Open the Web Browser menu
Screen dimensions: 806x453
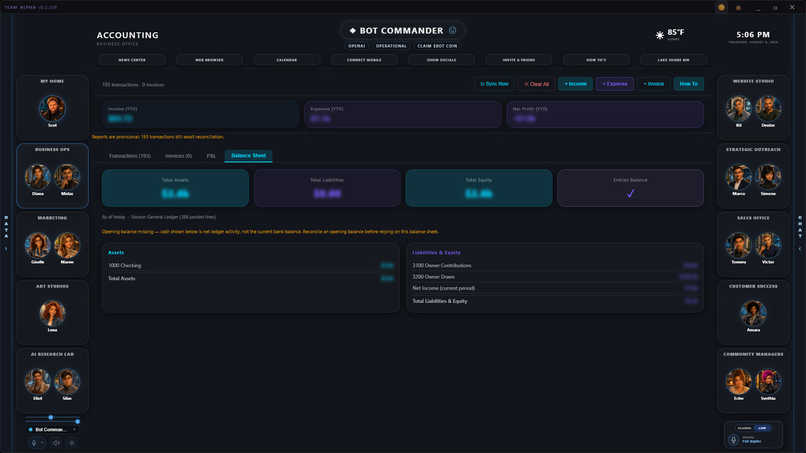[x=209, y=60]
